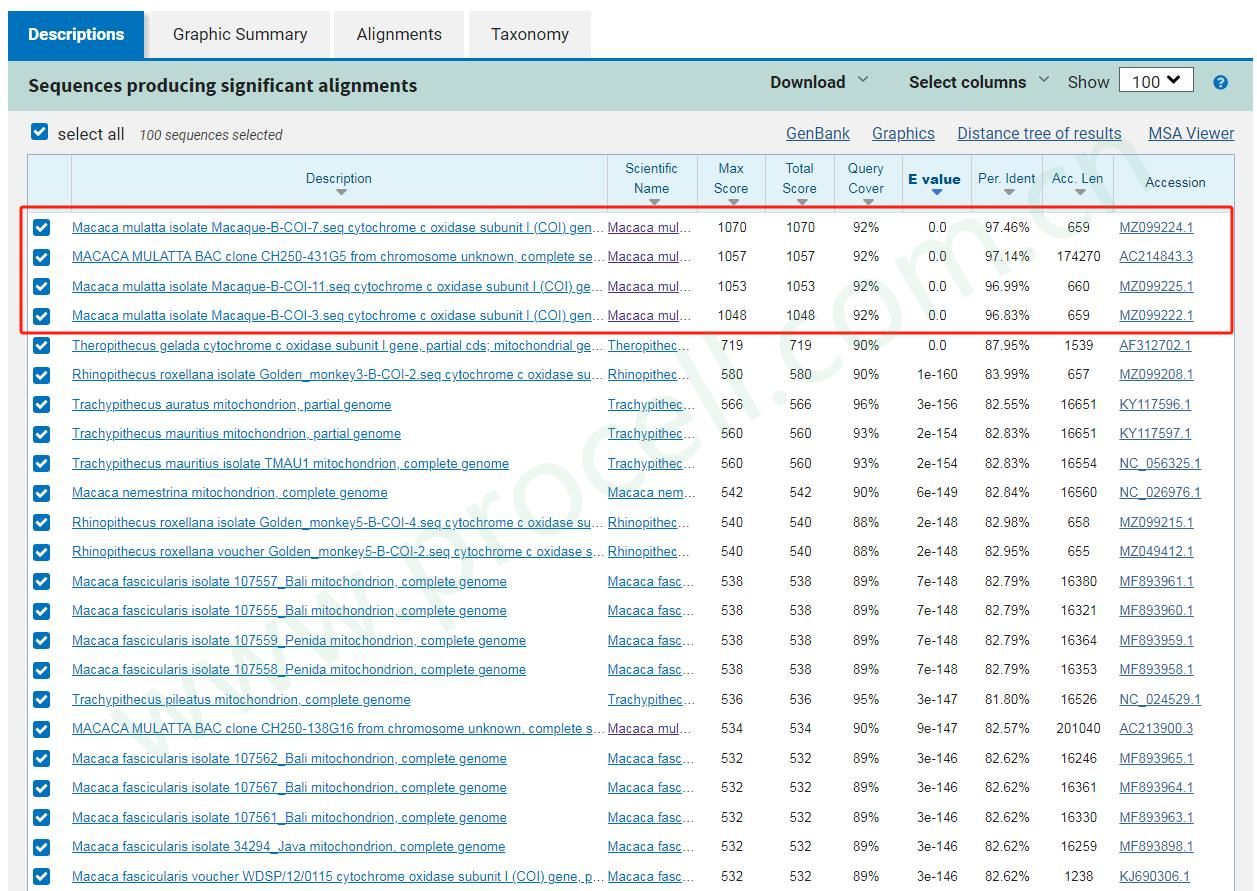Uncheck the Theropithecus gelada row checkbox
Viewport: 1257px width, 891px height.
(41, 346)
